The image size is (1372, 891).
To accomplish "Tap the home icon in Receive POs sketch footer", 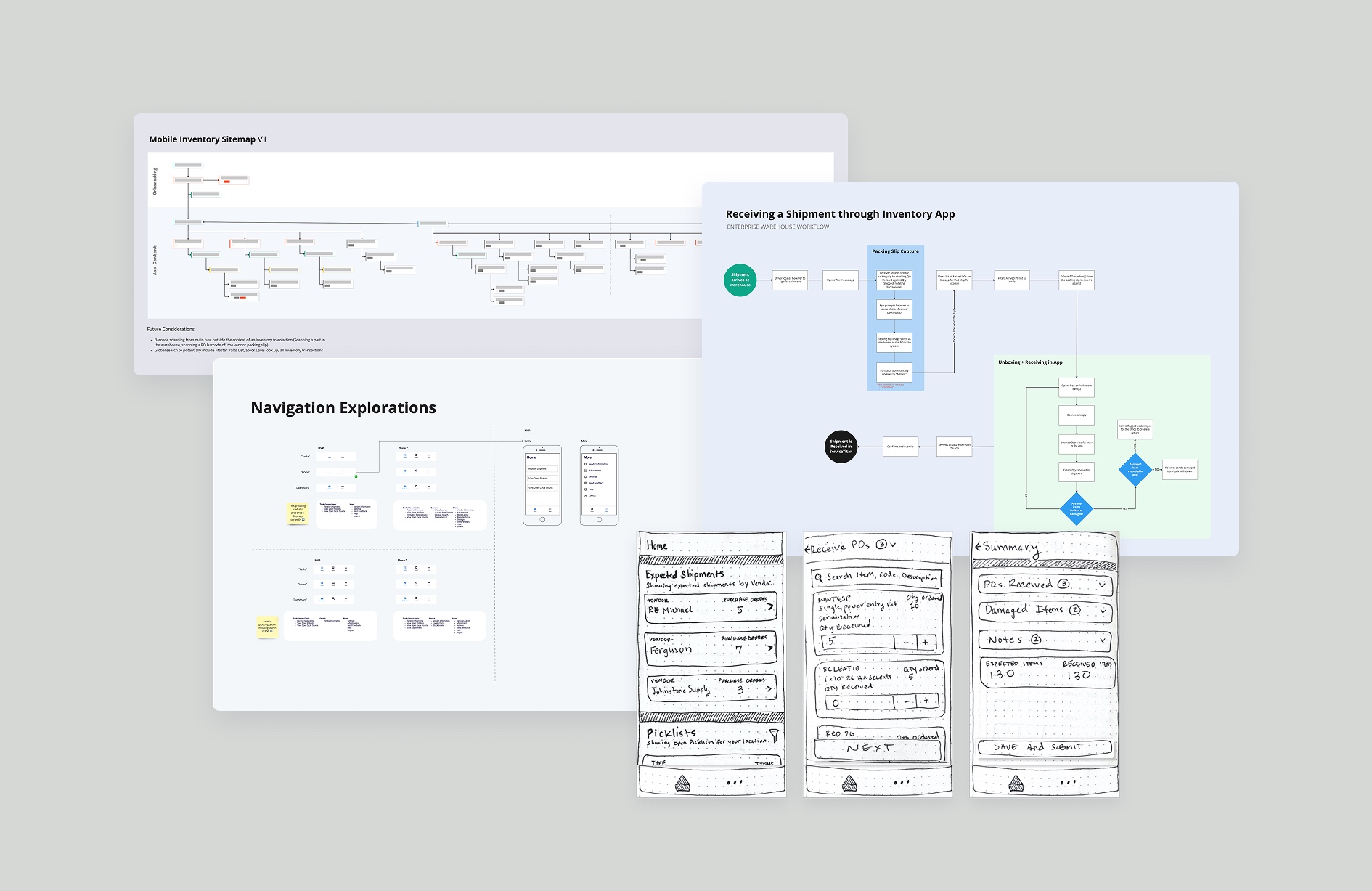I will (849, 783).
